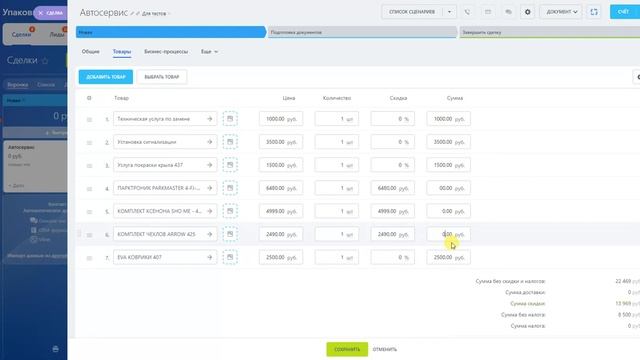Click the fullscreen expand icon in header
The image size is (640, 360).
tap(594, 12)
